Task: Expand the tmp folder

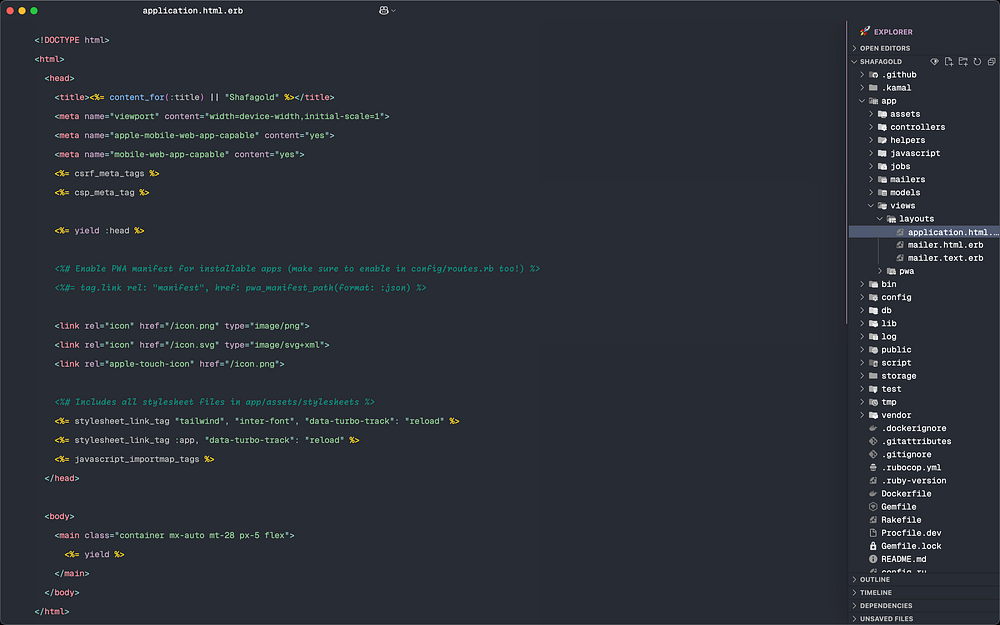Action: click(x=862, y=402)
